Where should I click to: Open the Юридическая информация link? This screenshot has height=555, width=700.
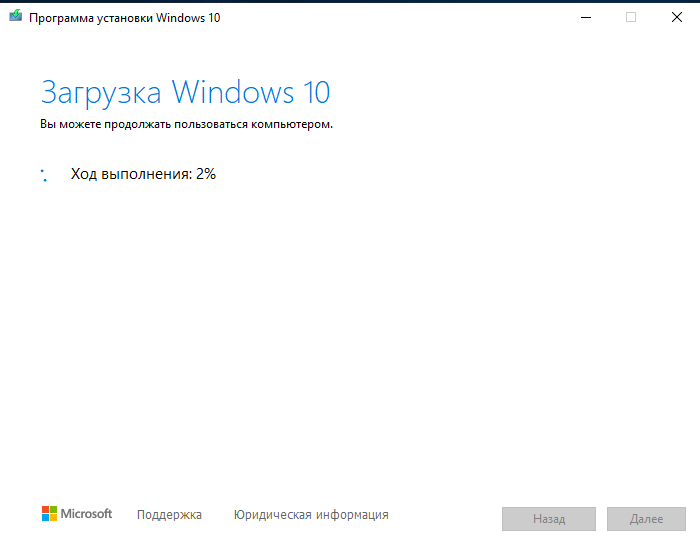[311, 514]
